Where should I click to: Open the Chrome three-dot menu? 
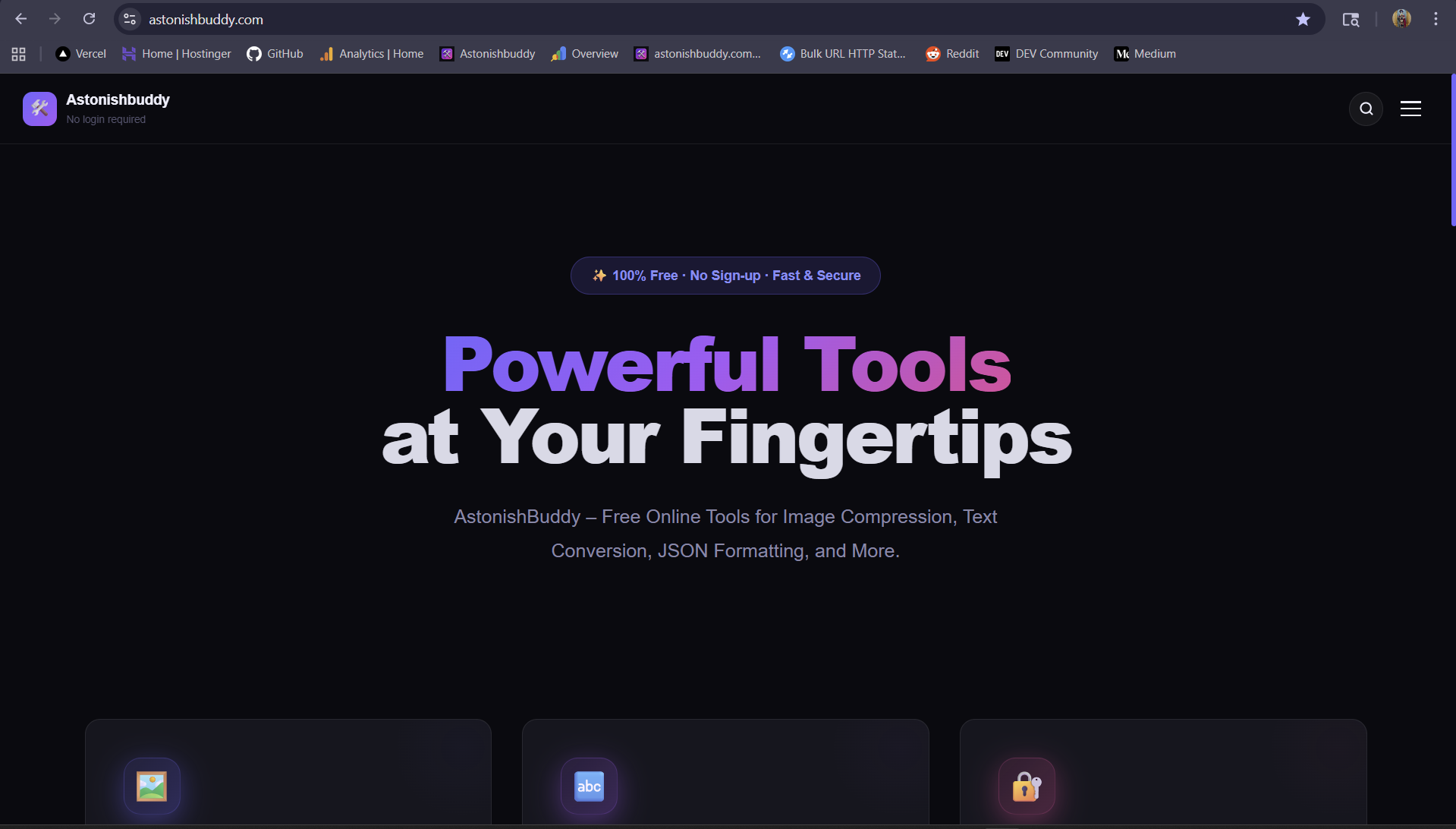click(x=1436, y=19)
